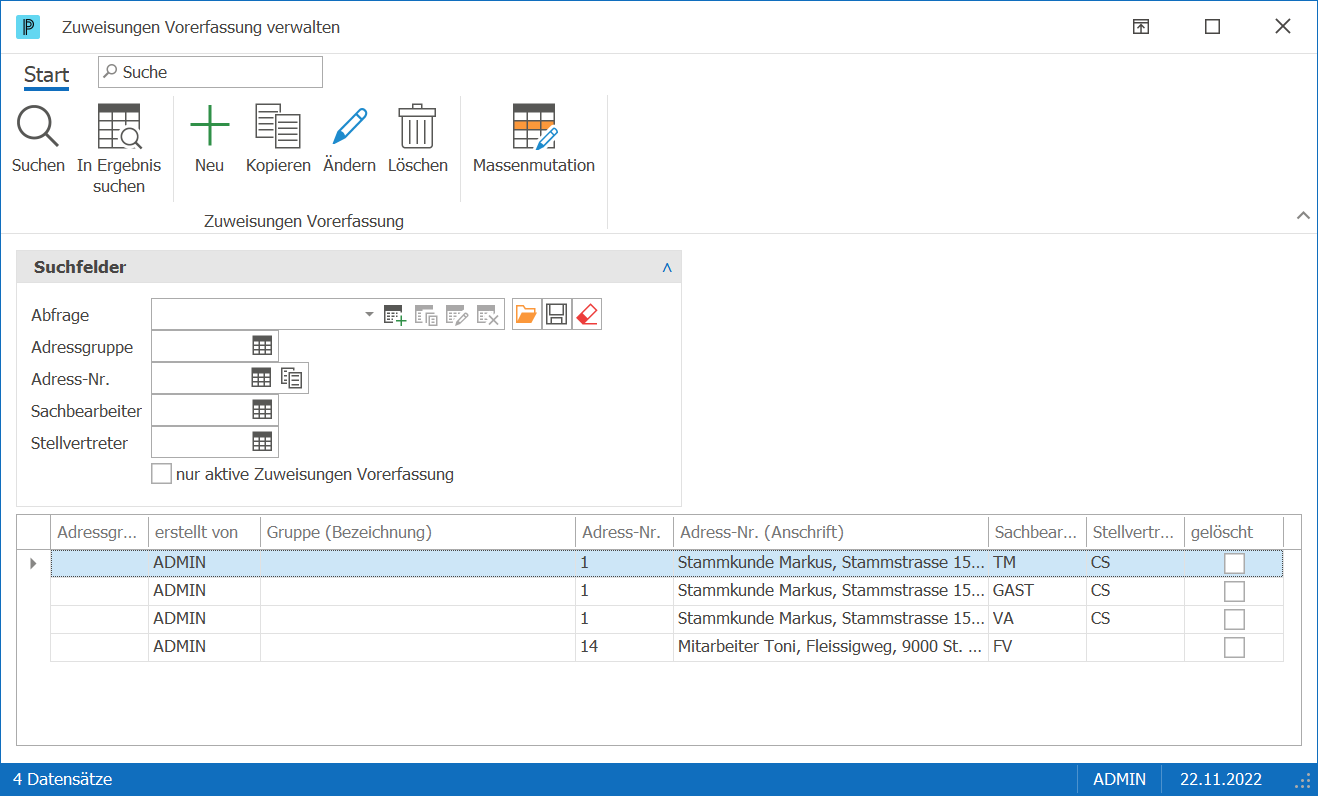
Task: Open Adressgruppe lookup table icon
Action: 262,346
